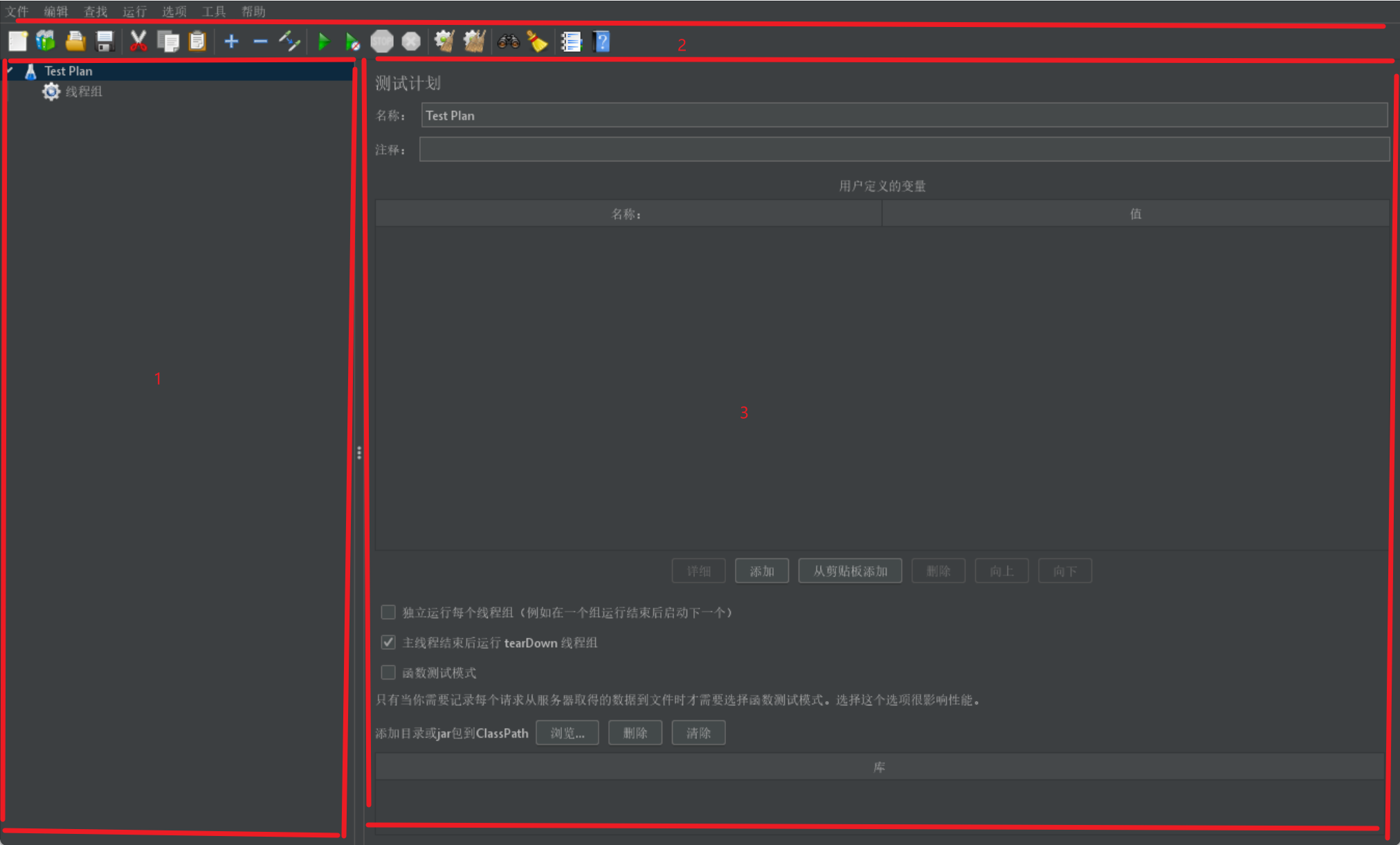This screenshot has width=1400, height=845.
Task: Click the Cut scissors icon
Action: [x=138, y=42]
